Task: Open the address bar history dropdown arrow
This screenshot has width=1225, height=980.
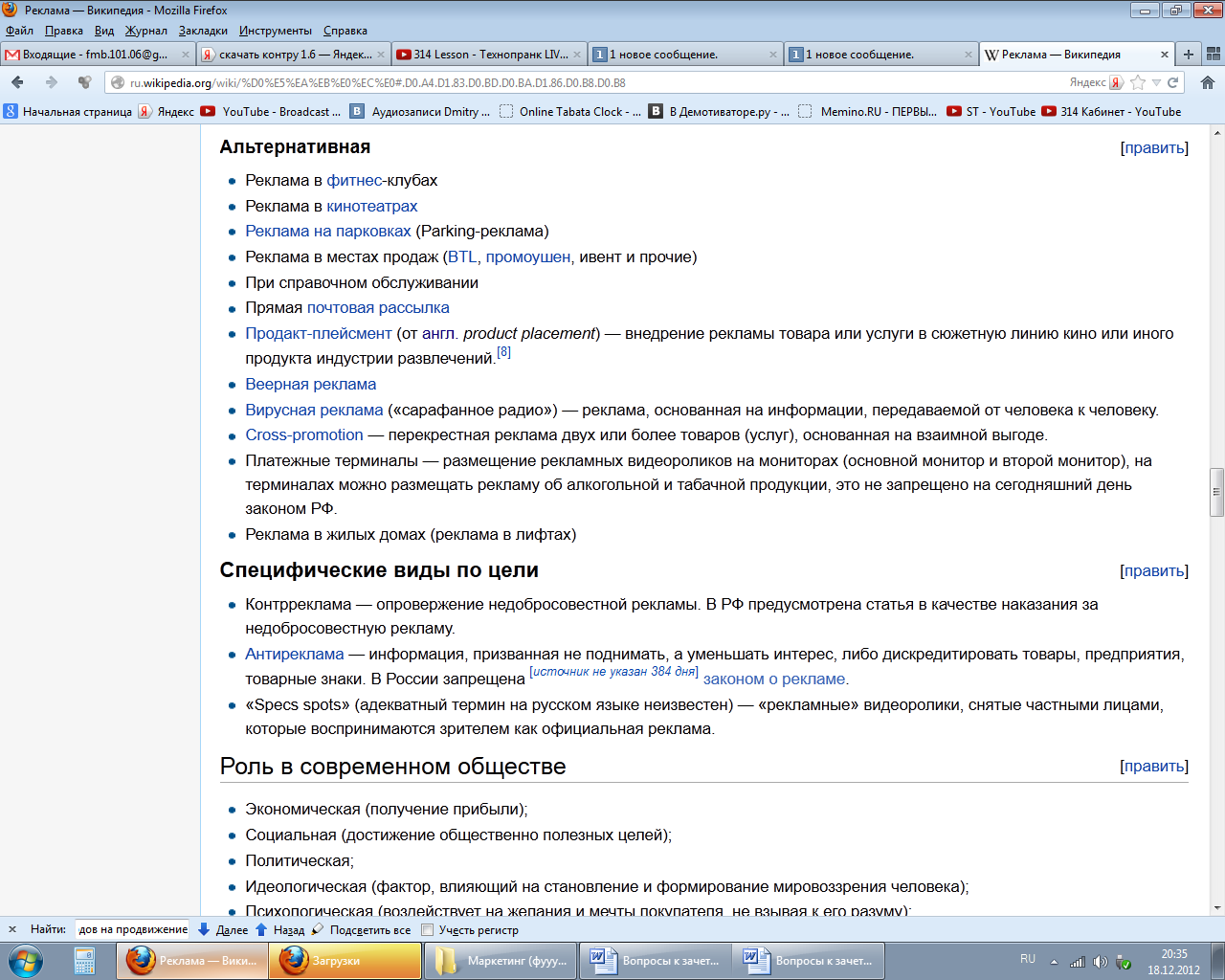Action: (x=1156, y=82)
